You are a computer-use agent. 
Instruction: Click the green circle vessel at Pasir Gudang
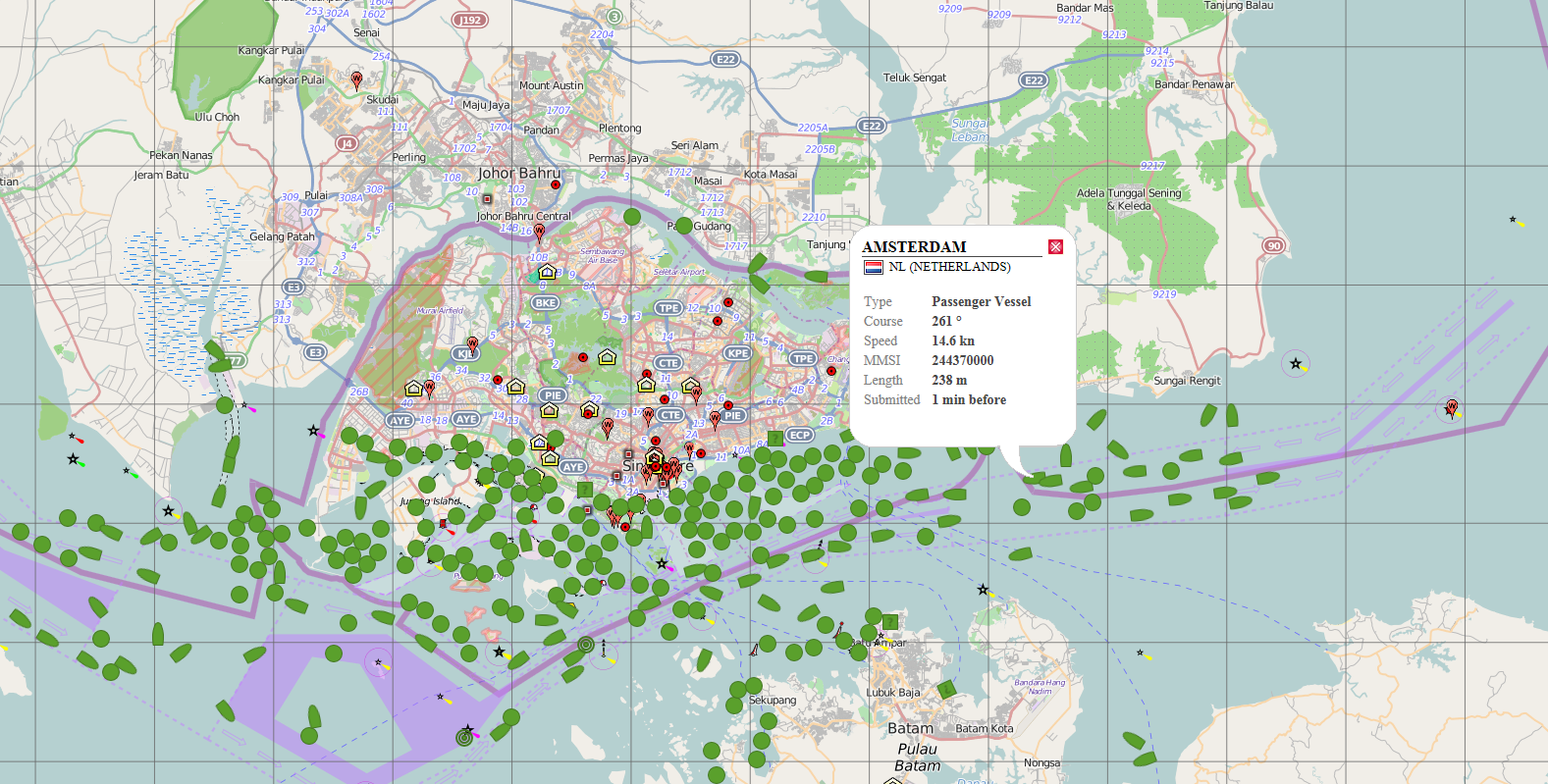click(684, 226)
